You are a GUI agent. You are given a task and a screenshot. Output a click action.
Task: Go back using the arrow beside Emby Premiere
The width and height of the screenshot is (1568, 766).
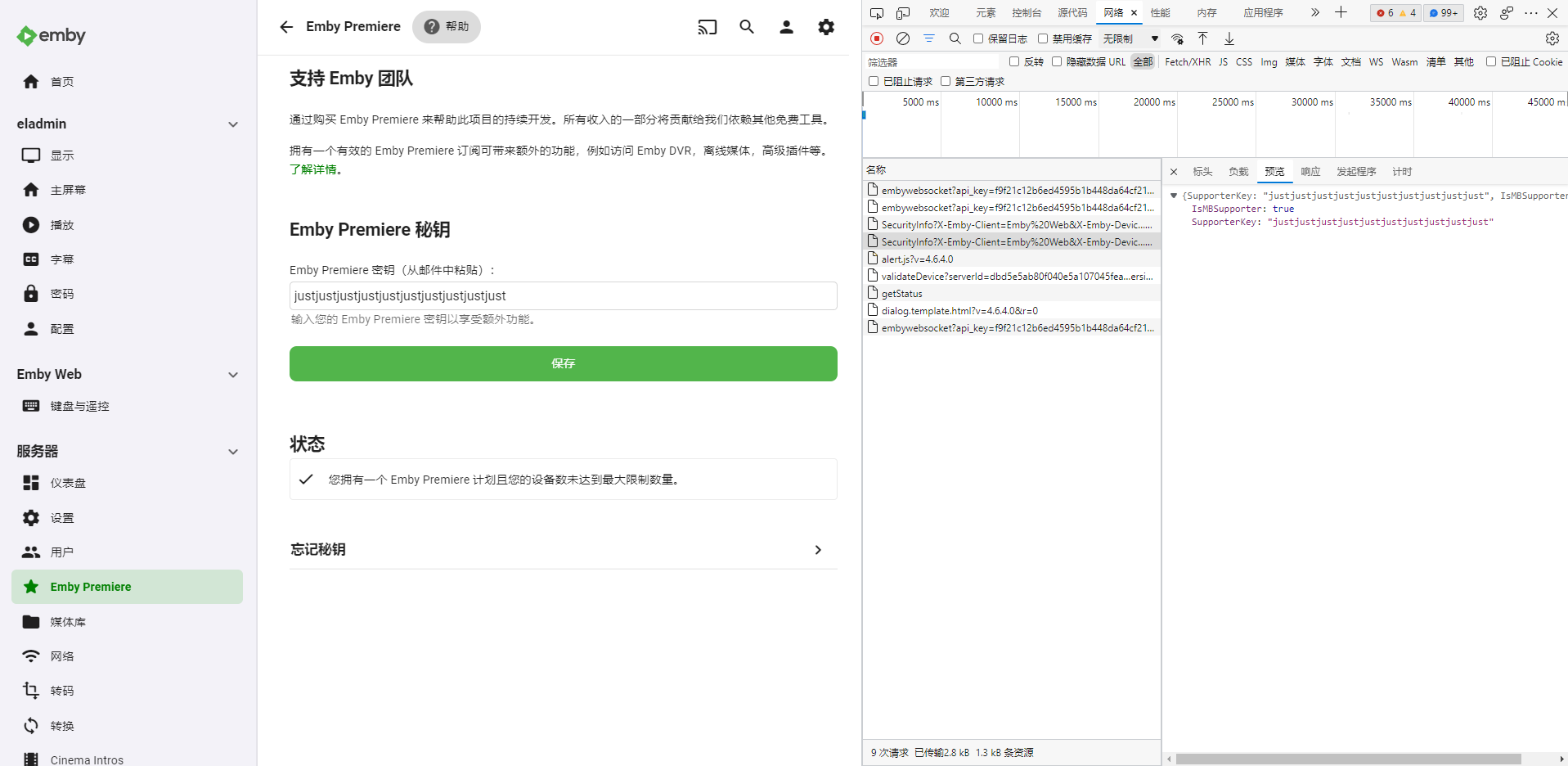[286, 27]
